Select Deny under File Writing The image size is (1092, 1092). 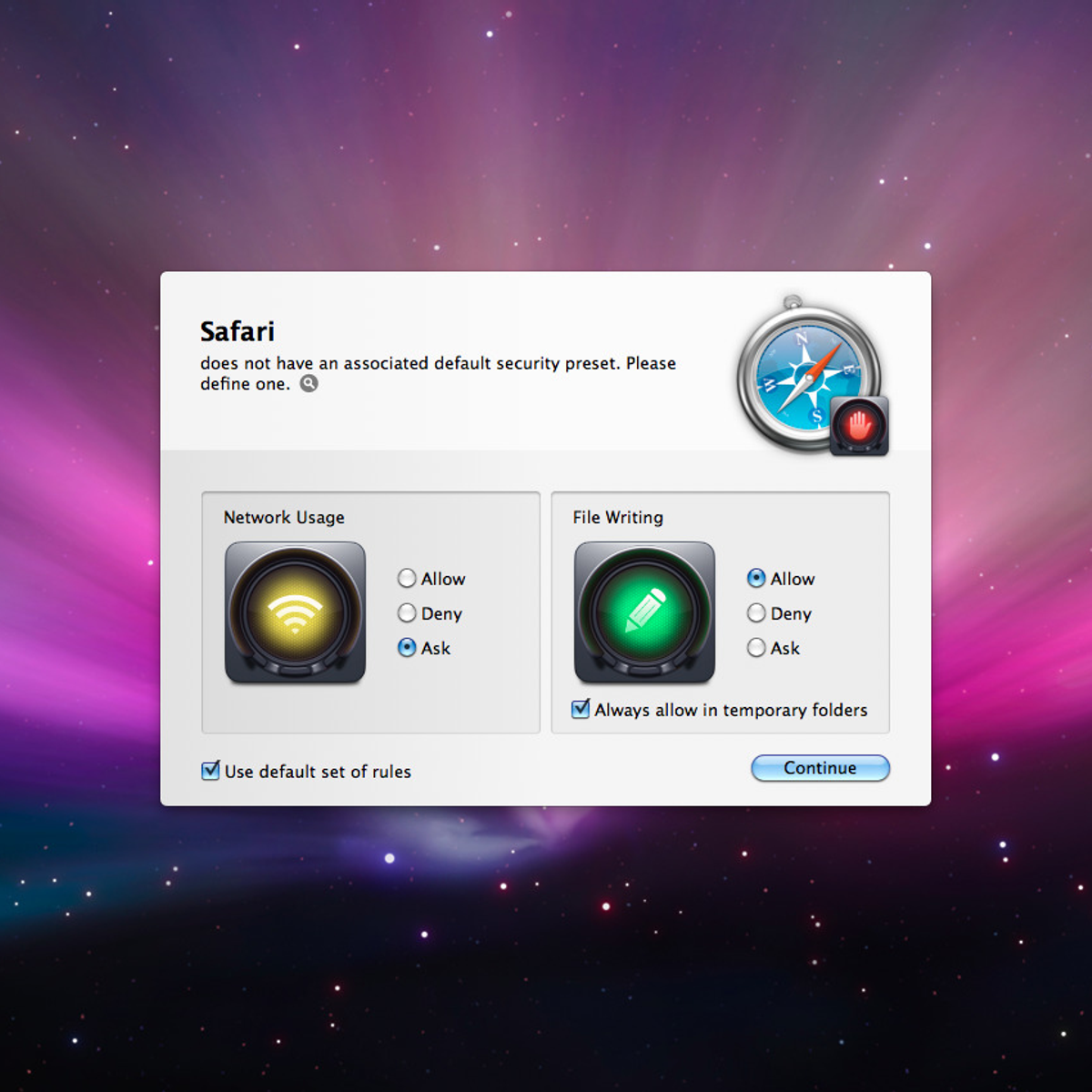pyautogui.click(x=756, y=613)
